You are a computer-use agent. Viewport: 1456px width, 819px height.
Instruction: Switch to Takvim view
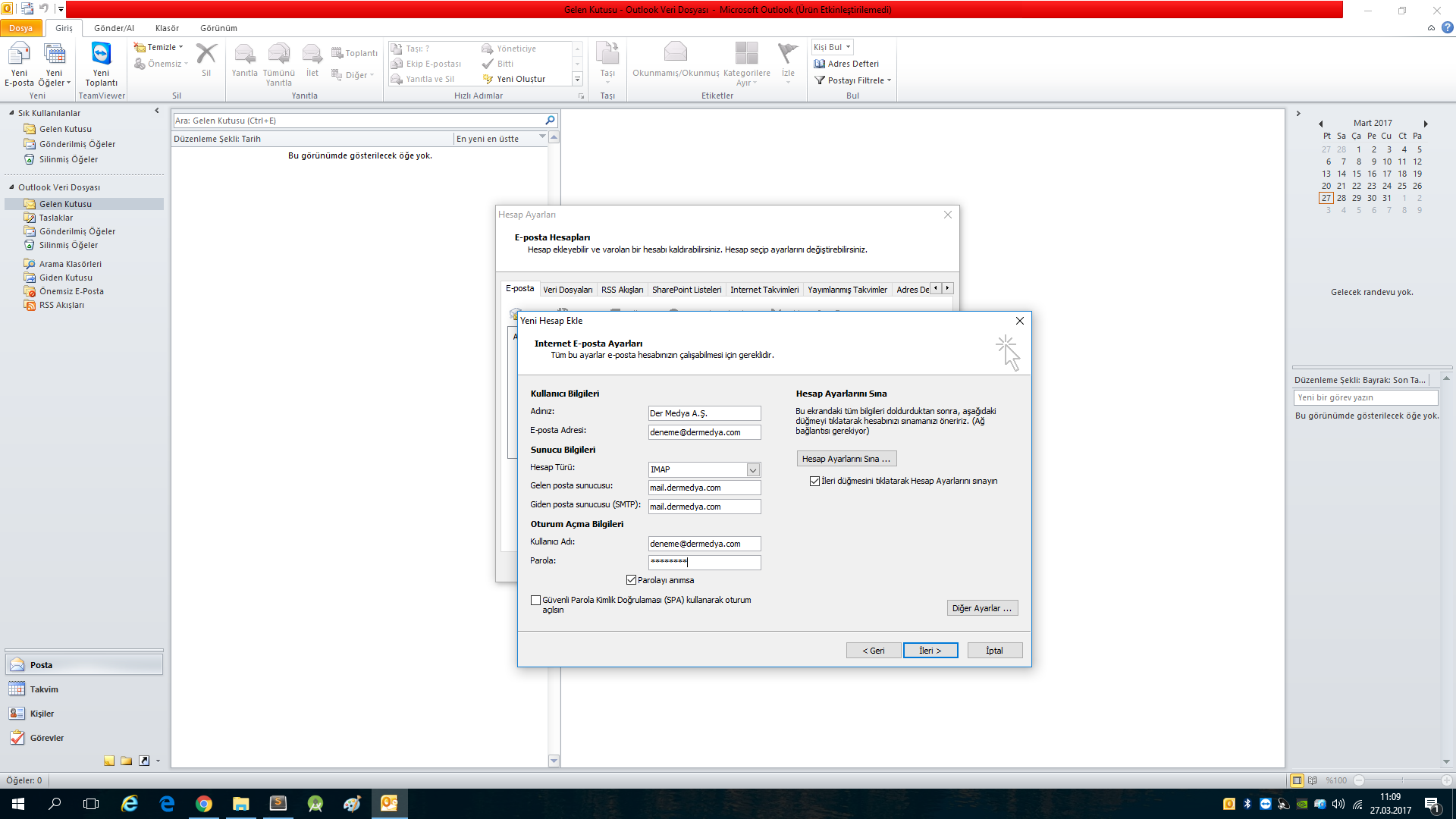(84, 689)
